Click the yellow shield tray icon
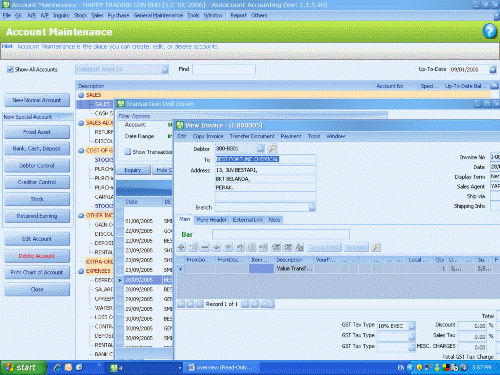The height and width of the screenshot is (375, 500). [419, 368]
